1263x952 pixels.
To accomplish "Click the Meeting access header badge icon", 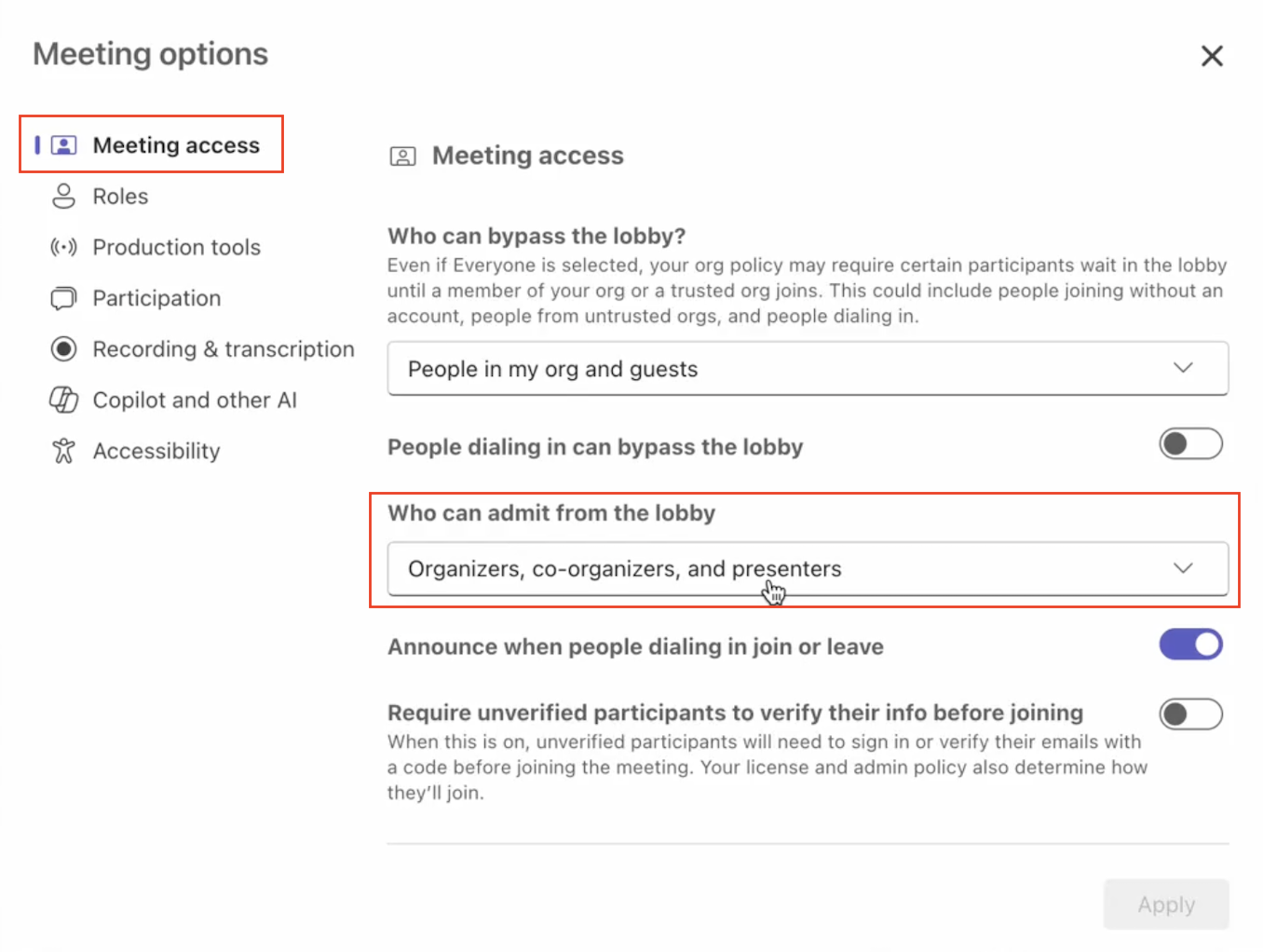I will pyautogui.click(x=403, y=156).
